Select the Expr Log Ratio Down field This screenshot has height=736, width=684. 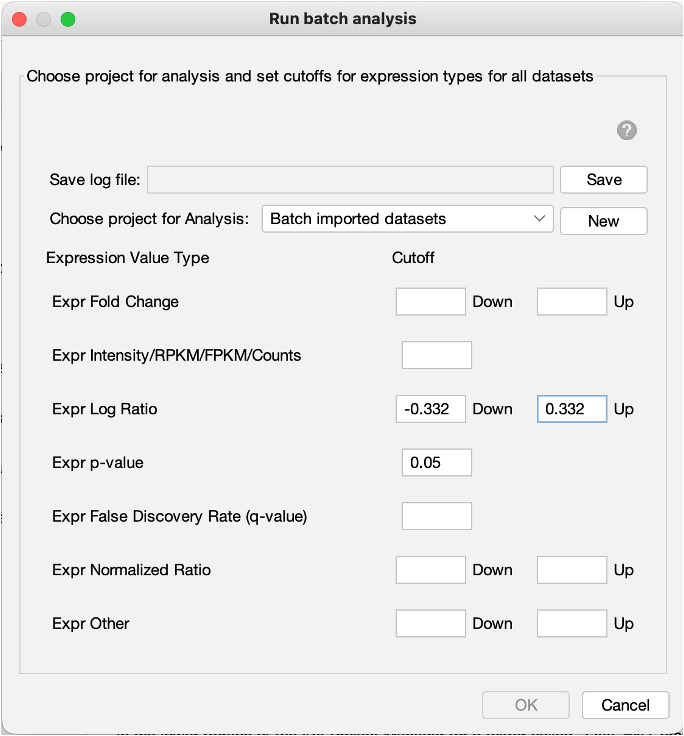coord(430,409)
